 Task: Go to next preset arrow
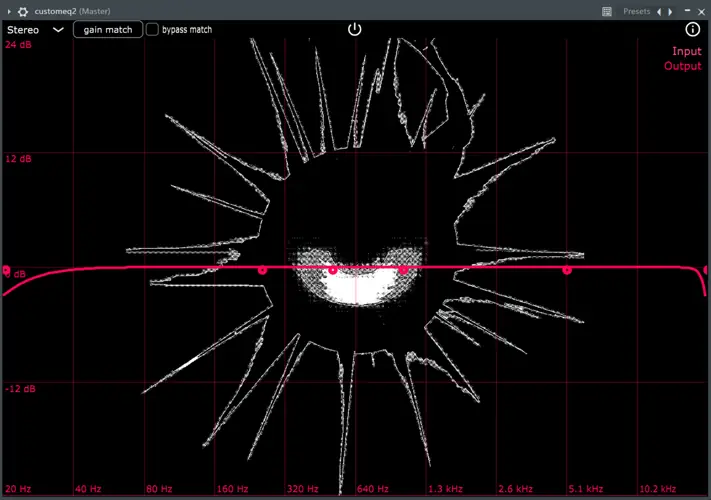tap(670, 11)
